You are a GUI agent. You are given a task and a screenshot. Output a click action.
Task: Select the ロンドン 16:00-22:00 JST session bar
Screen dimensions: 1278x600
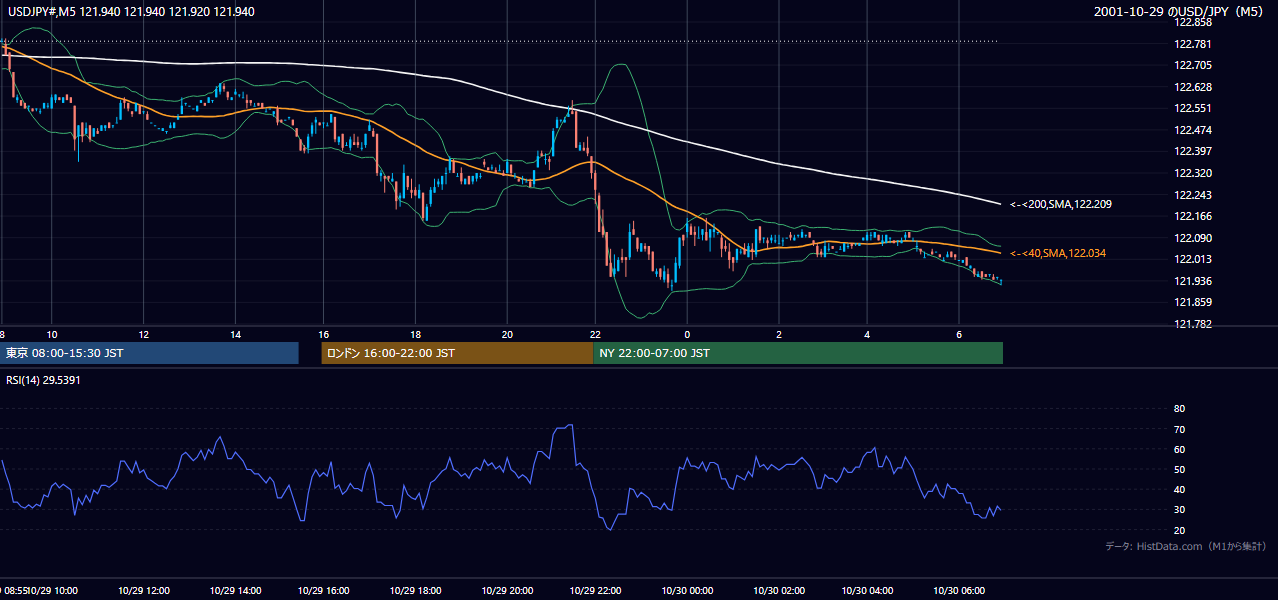click(457, 353)
